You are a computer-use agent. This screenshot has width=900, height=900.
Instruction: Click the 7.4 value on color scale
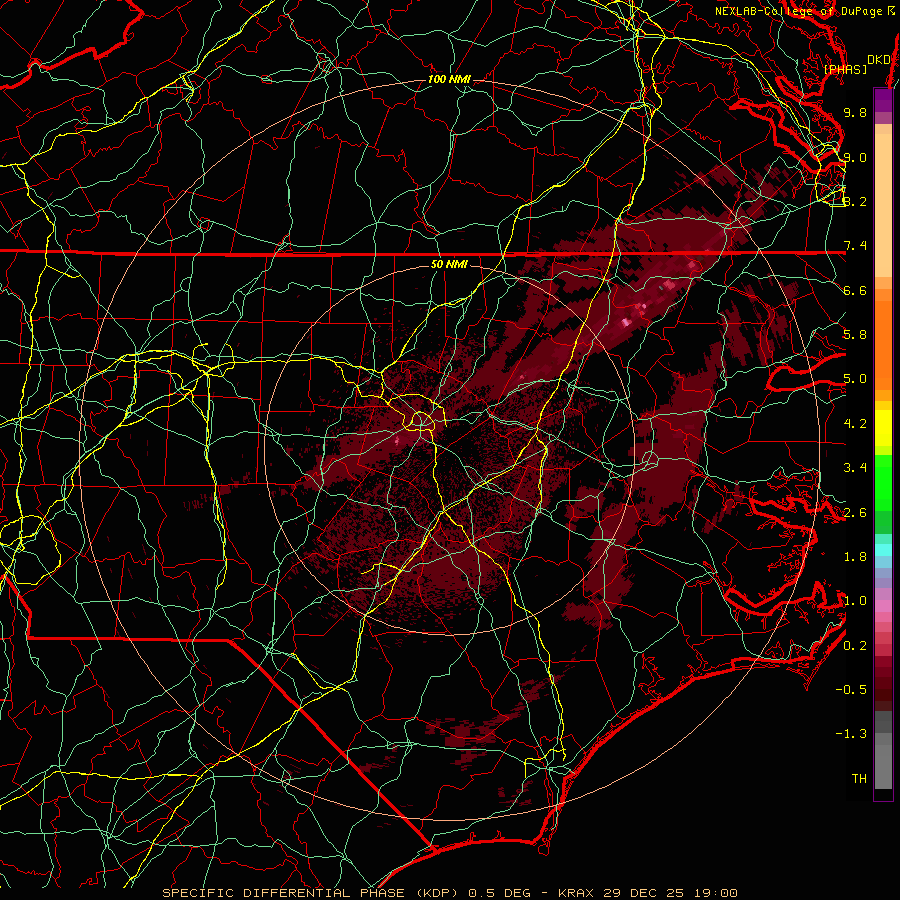tap(855, 246)
